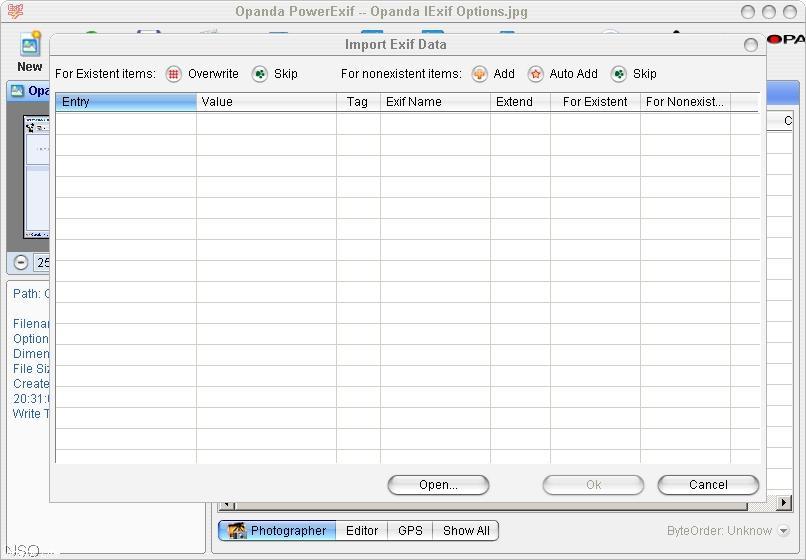
Task: Click the rightmost main window title bar button
Action: 790,12
